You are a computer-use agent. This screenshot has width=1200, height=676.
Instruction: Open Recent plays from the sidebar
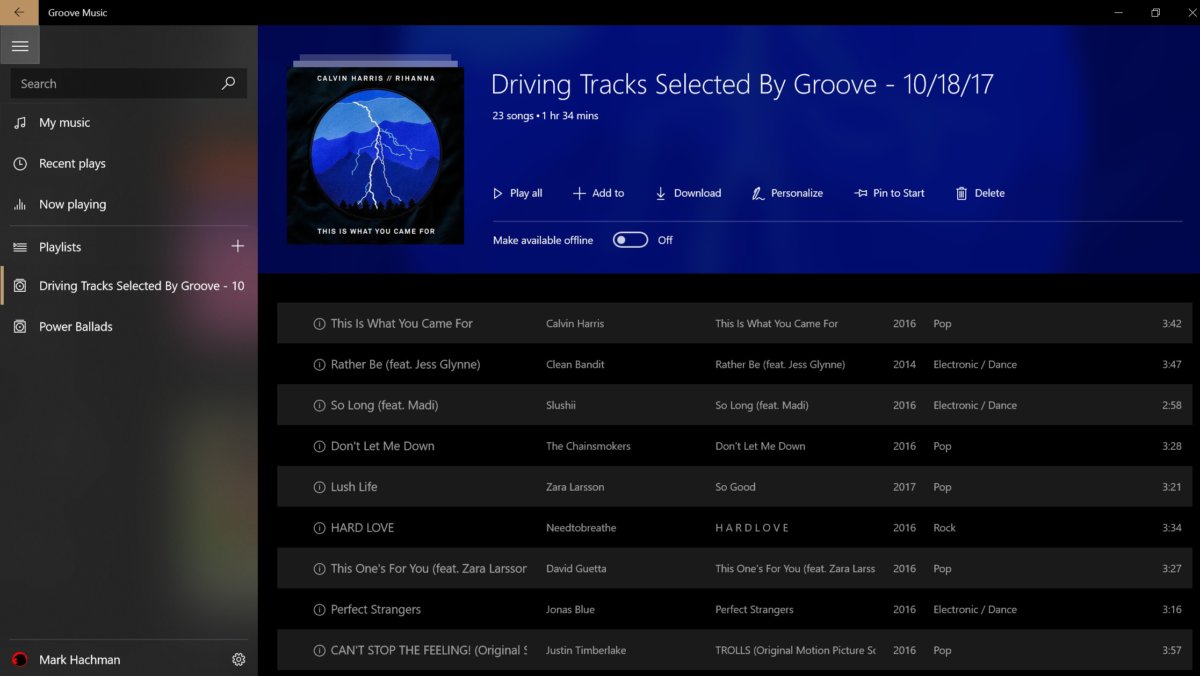click(19, 163)
